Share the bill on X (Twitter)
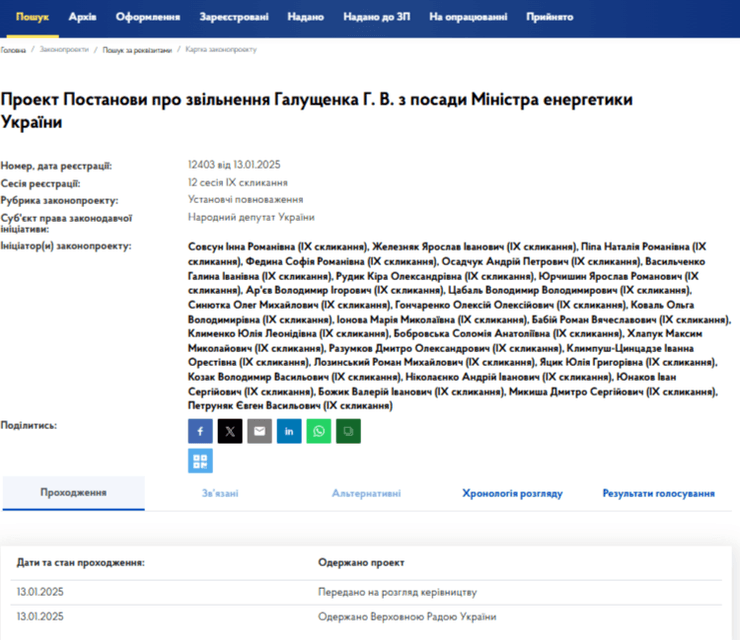Viewport: 740px width, 640px height. (230, 431)
